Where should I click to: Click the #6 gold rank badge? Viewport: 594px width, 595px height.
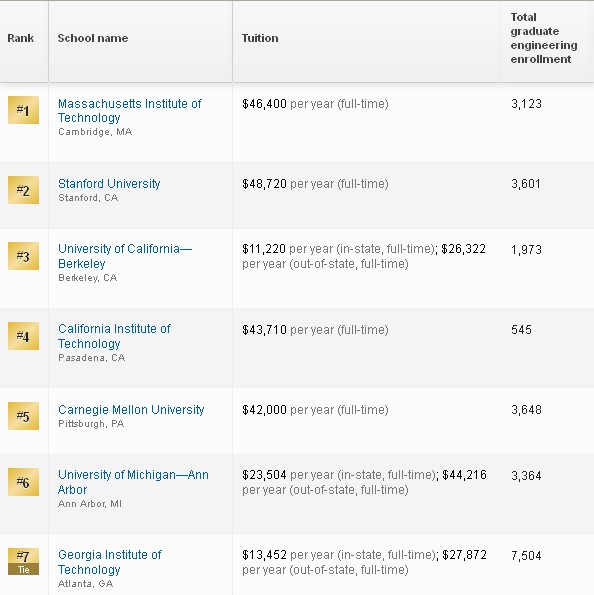pos(23,482)
